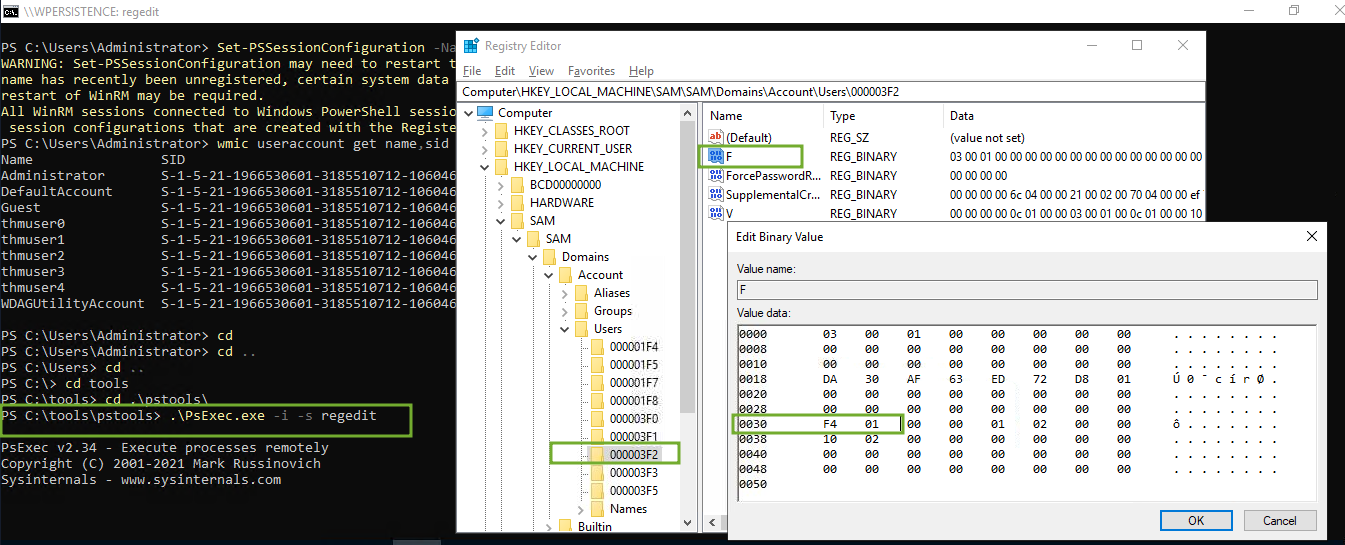Image resolution: width=1345 pixels, height=545 pixels.
Task: Close the Edit Binary Value dialog
Action: [x=1311, y=237]
